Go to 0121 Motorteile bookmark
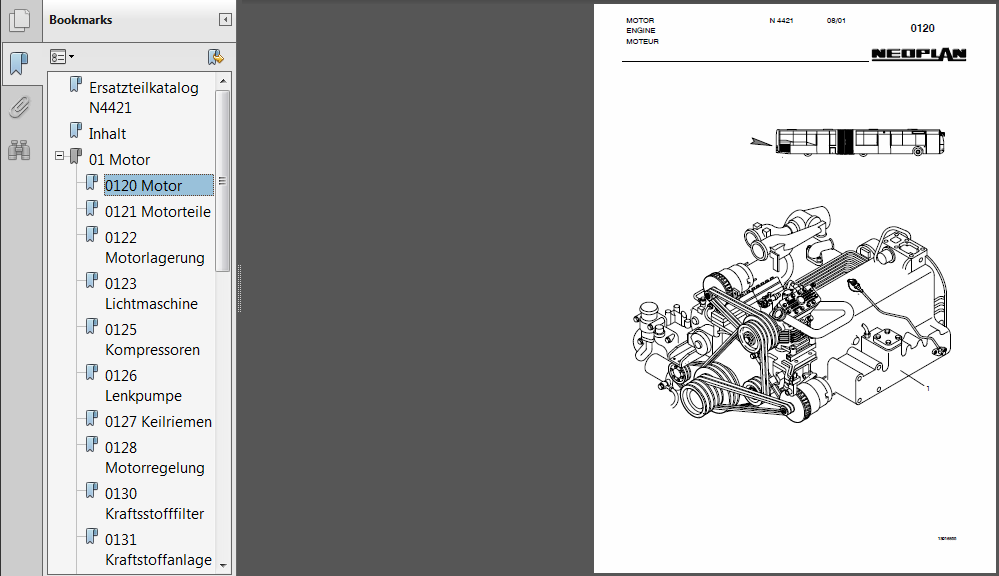Viewport: 999px width, 576px height. click(x=157, y=212)
